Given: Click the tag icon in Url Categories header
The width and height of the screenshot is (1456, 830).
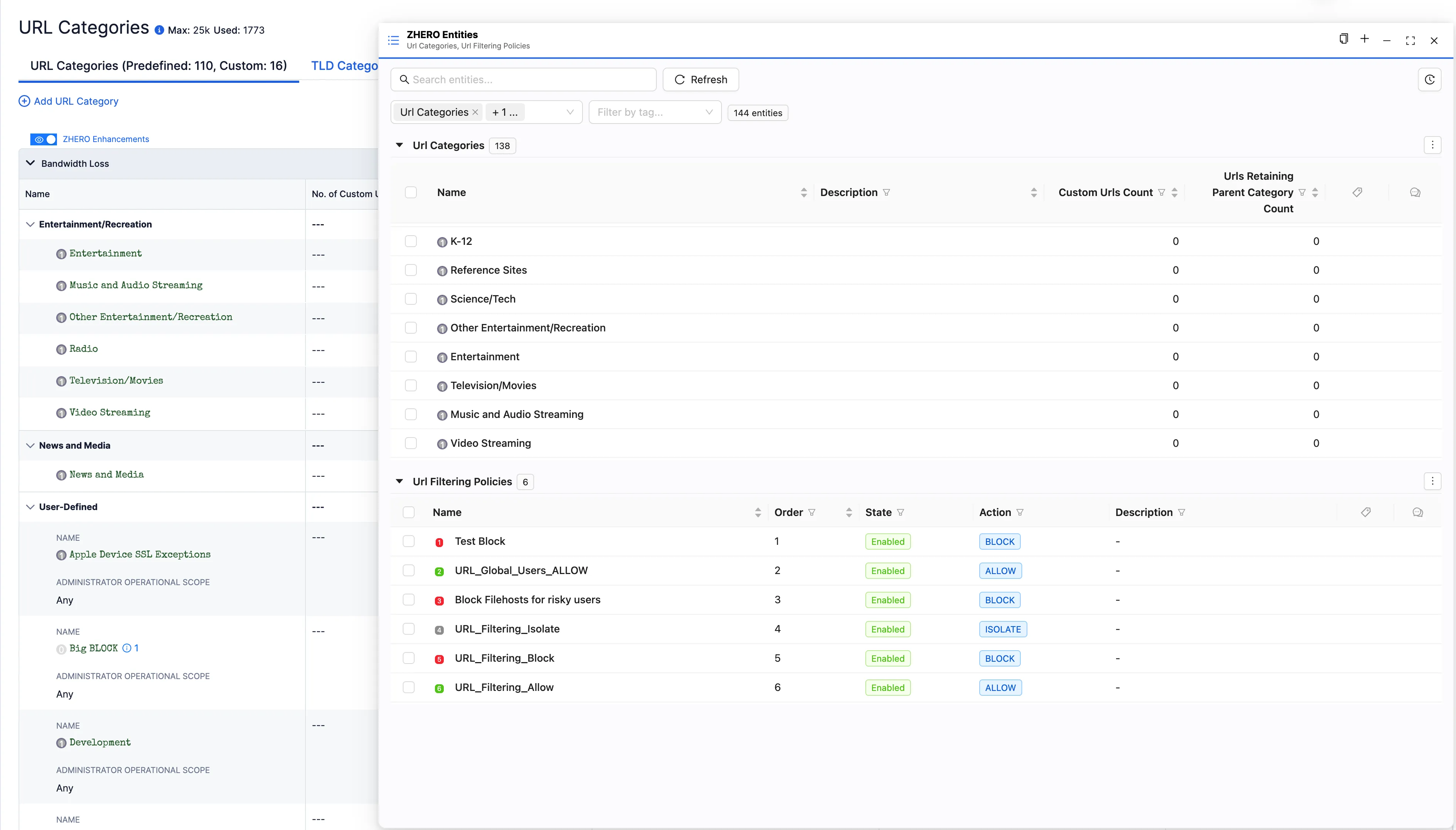Looking at the screenshot, I should [x=1357, y=192].
